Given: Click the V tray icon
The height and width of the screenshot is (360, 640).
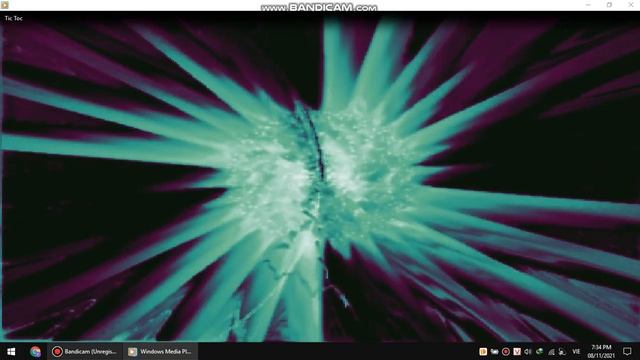Looking at the screenshot, I should click(x=517, y=351).
